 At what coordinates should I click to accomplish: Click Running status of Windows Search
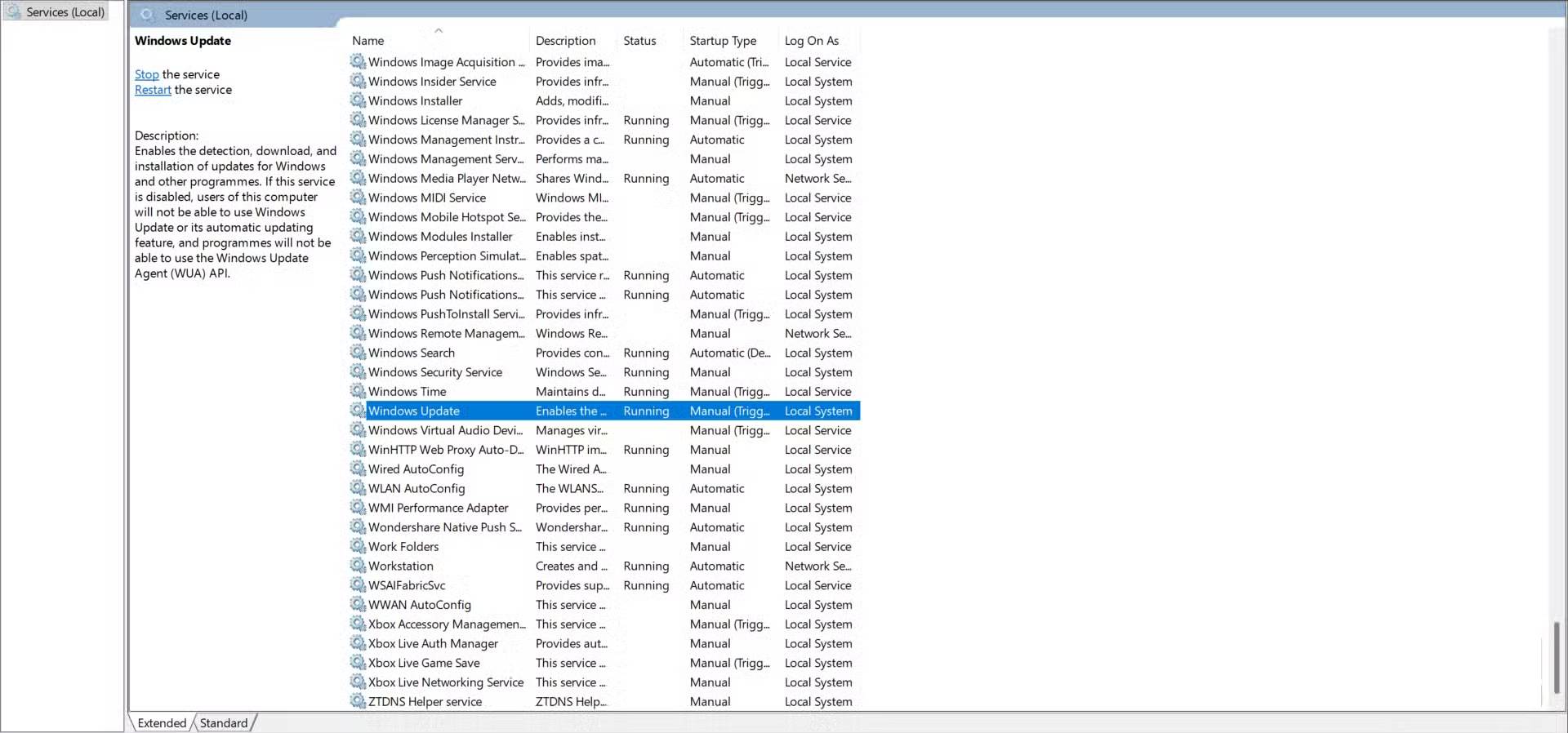coord(646,353)
